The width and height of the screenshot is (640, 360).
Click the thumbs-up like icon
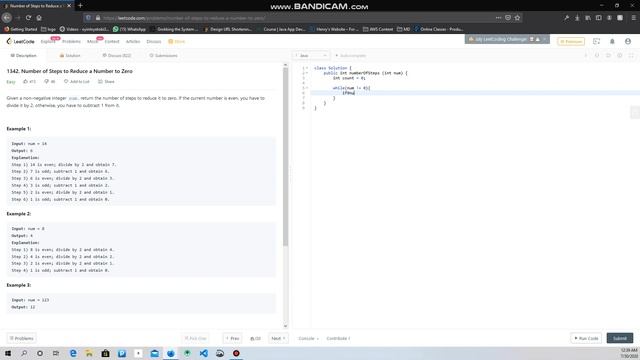[26, 82]
